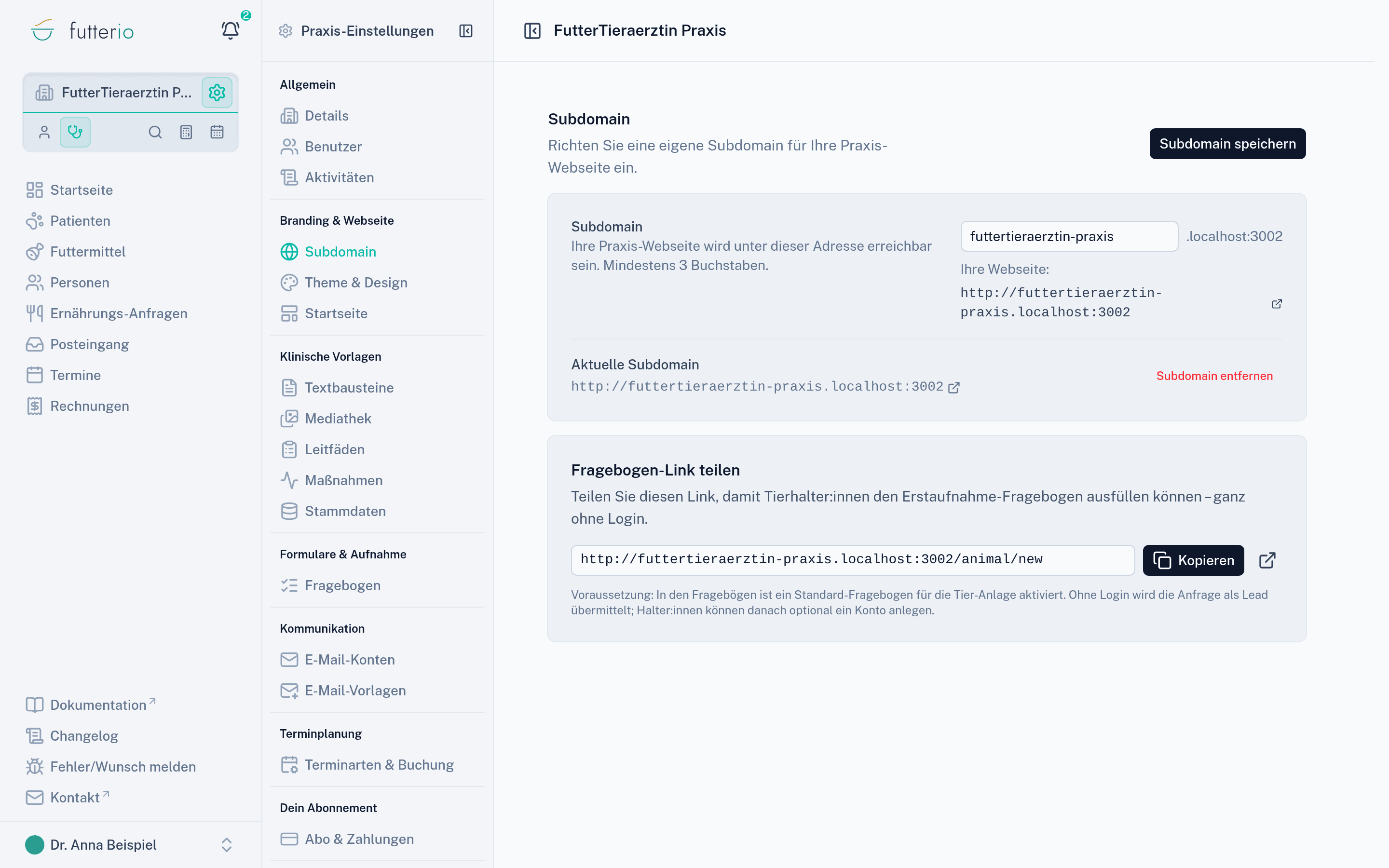Open current subdomain external link icon
This screenshot has height=868, width=1389.
click(x=953, y=388)
